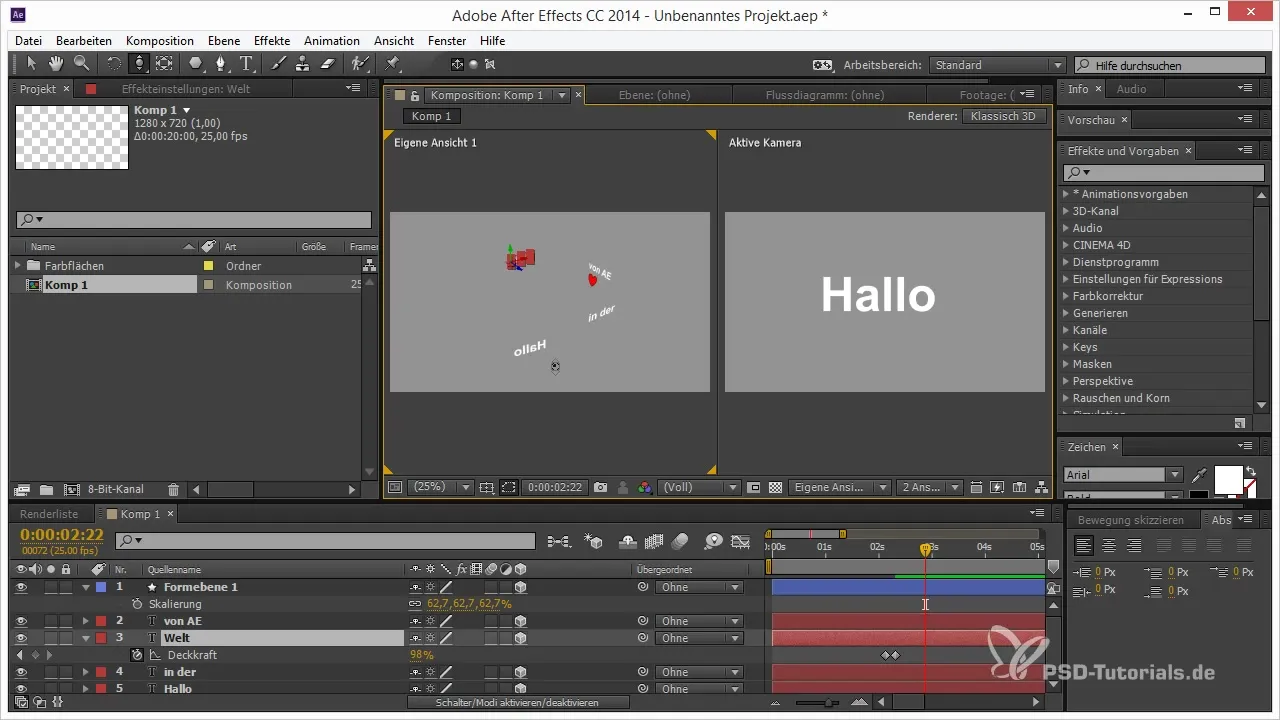Open the Komposition menu
Image resolution: width=1280 pixels, height=720 pixels.
(x=160, y=41)
